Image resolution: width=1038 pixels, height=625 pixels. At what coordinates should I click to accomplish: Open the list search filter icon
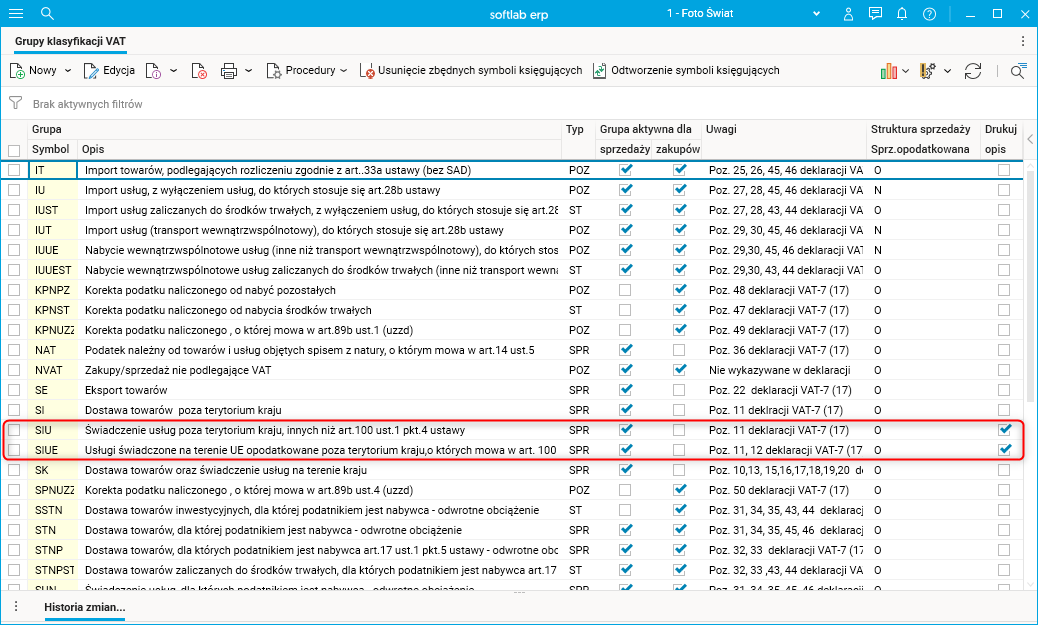click(x=1018, y=71)
